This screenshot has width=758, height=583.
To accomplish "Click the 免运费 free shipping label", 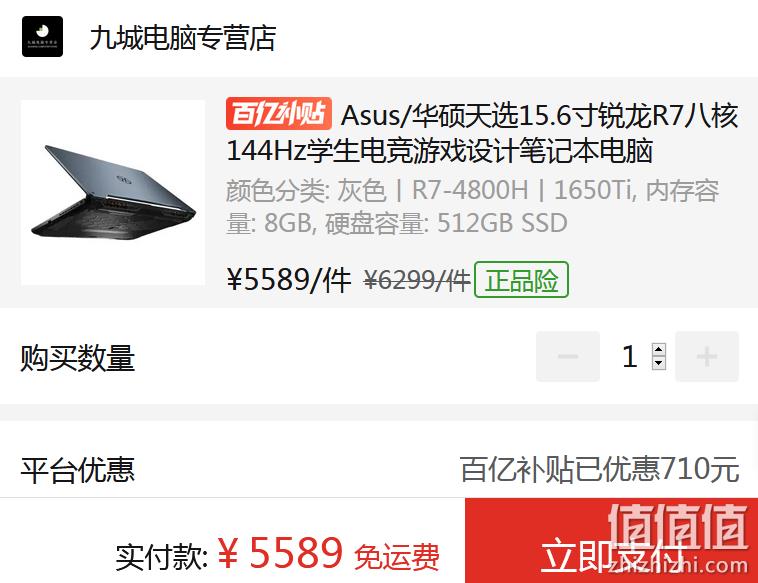I will point(397,557).
